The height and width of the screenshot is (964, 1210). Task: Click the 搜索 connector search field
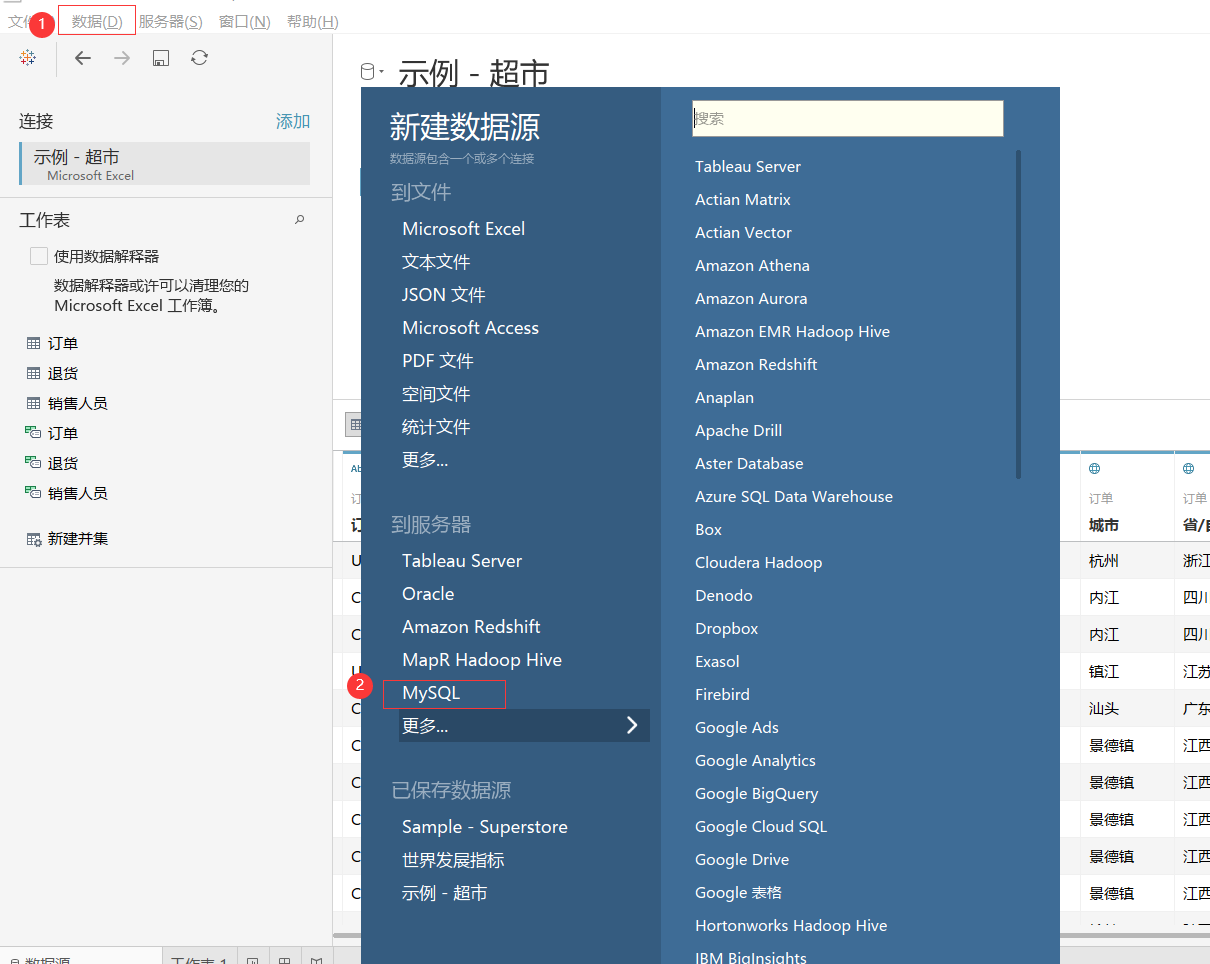click(847, 118)
